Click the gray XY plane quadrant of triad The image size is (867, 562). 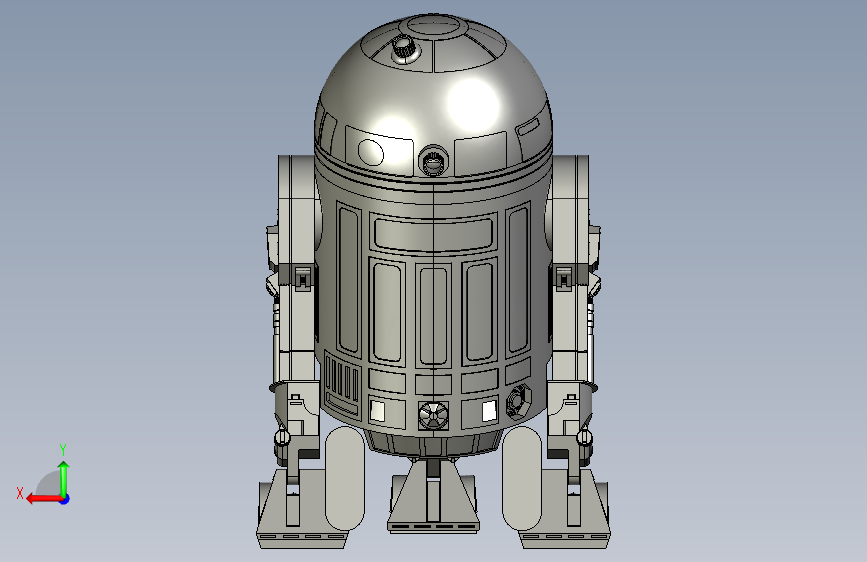[x=50, y=484]
